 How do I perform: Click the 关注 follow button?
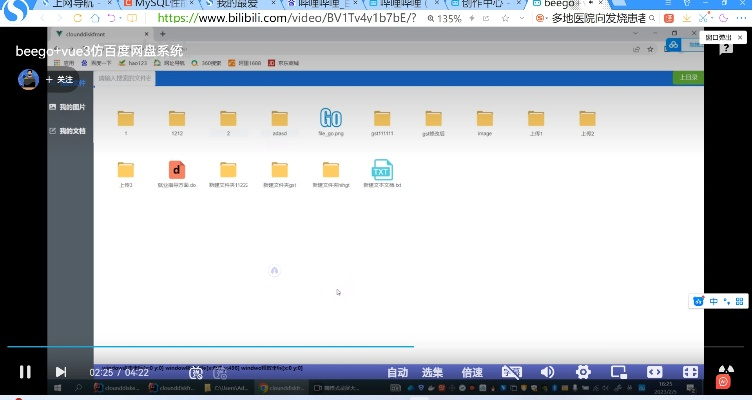59,79
